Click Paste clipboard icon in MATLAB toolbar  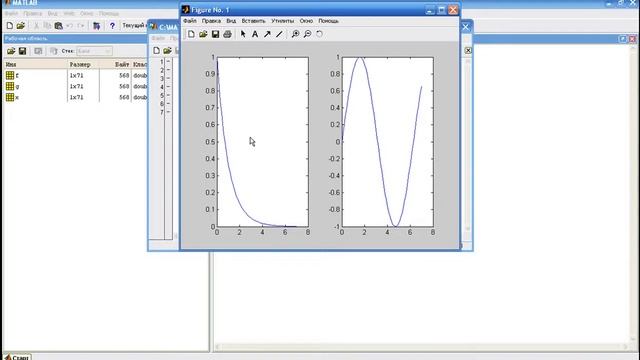click(58, 26)
